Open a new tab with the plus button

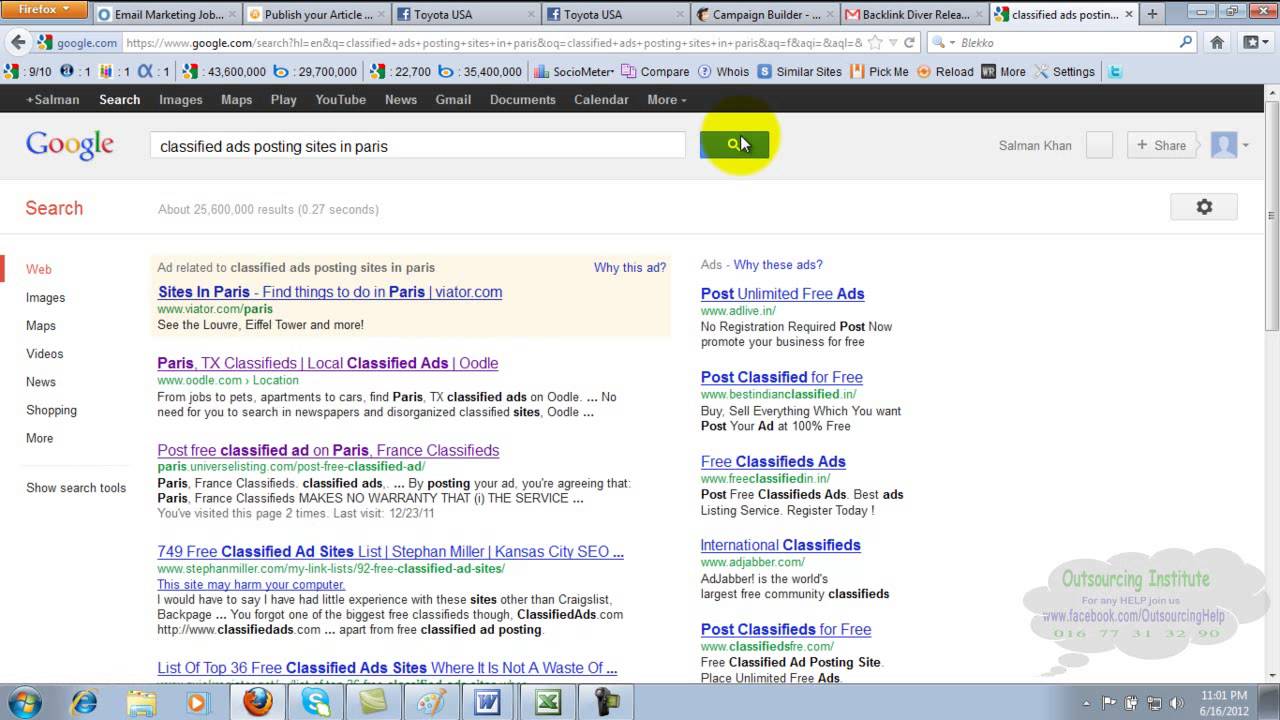1152,14
